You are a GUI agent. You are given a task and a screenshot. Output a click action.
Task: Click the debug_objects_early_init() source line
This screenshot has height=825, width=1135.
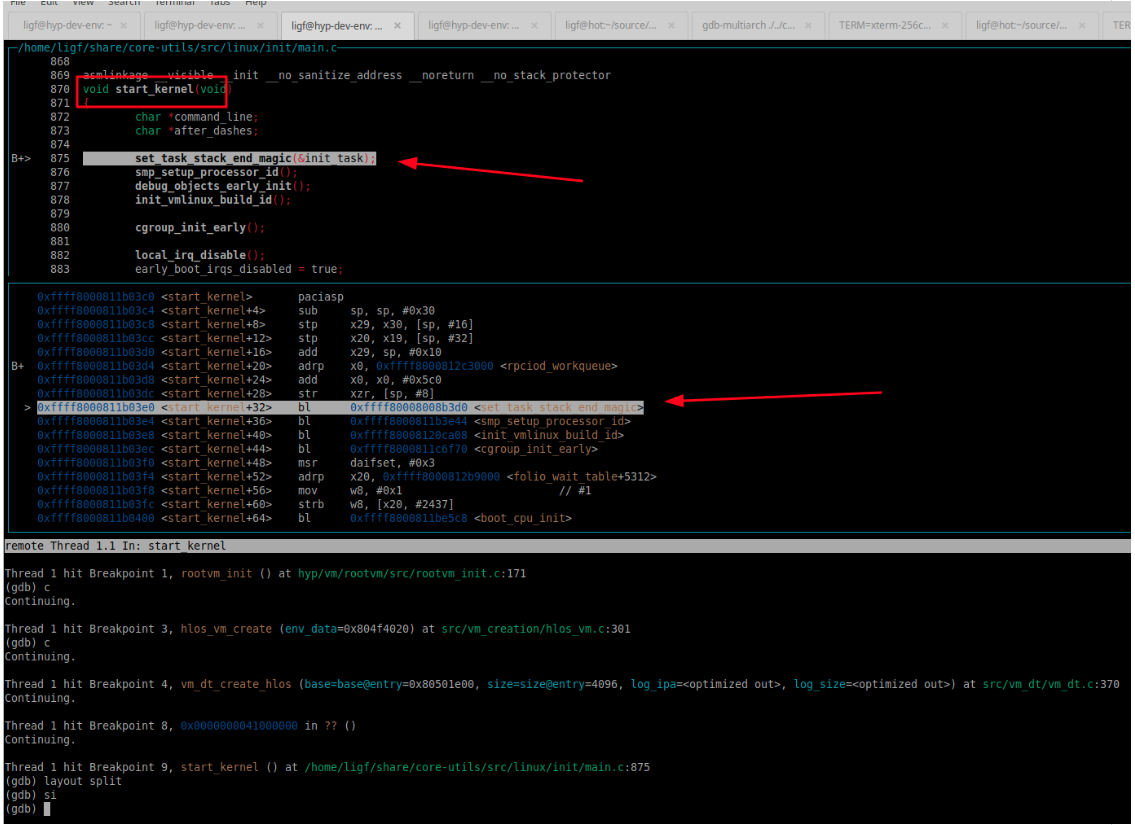(x=222, y=186)
